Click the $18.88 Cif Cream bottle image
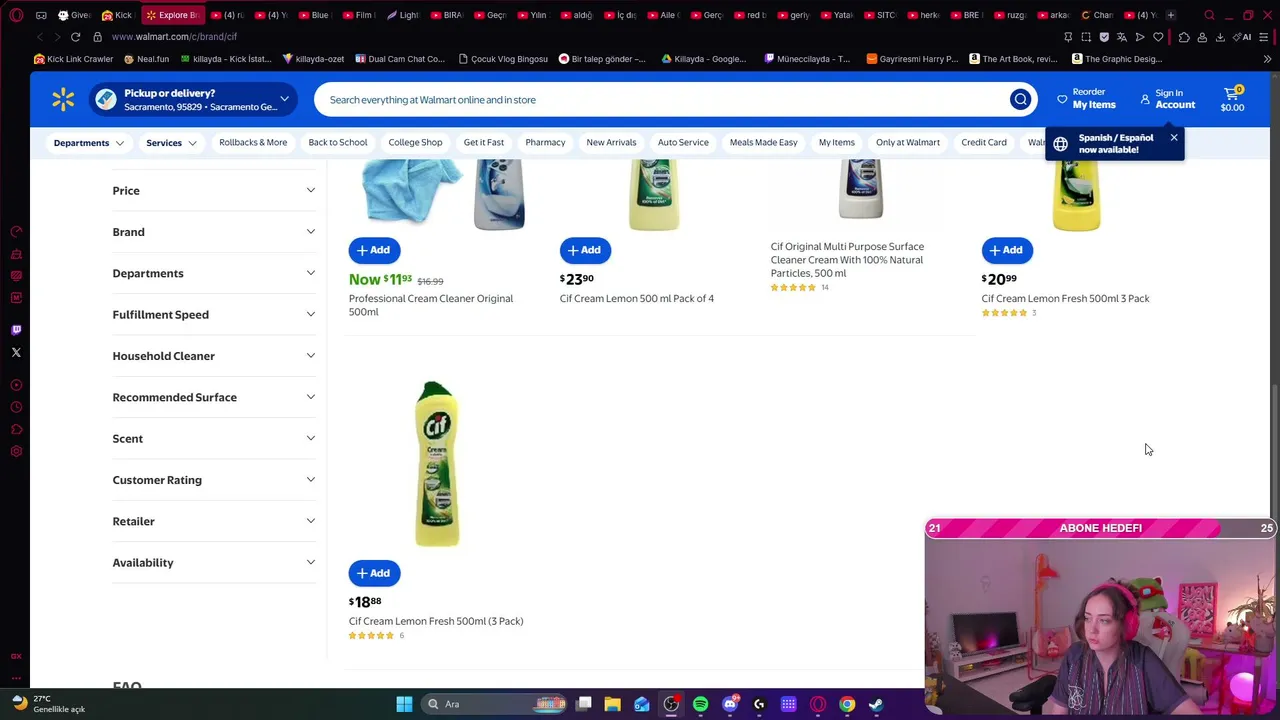The width and height of the screenshot is (1280, 720). 437,463
